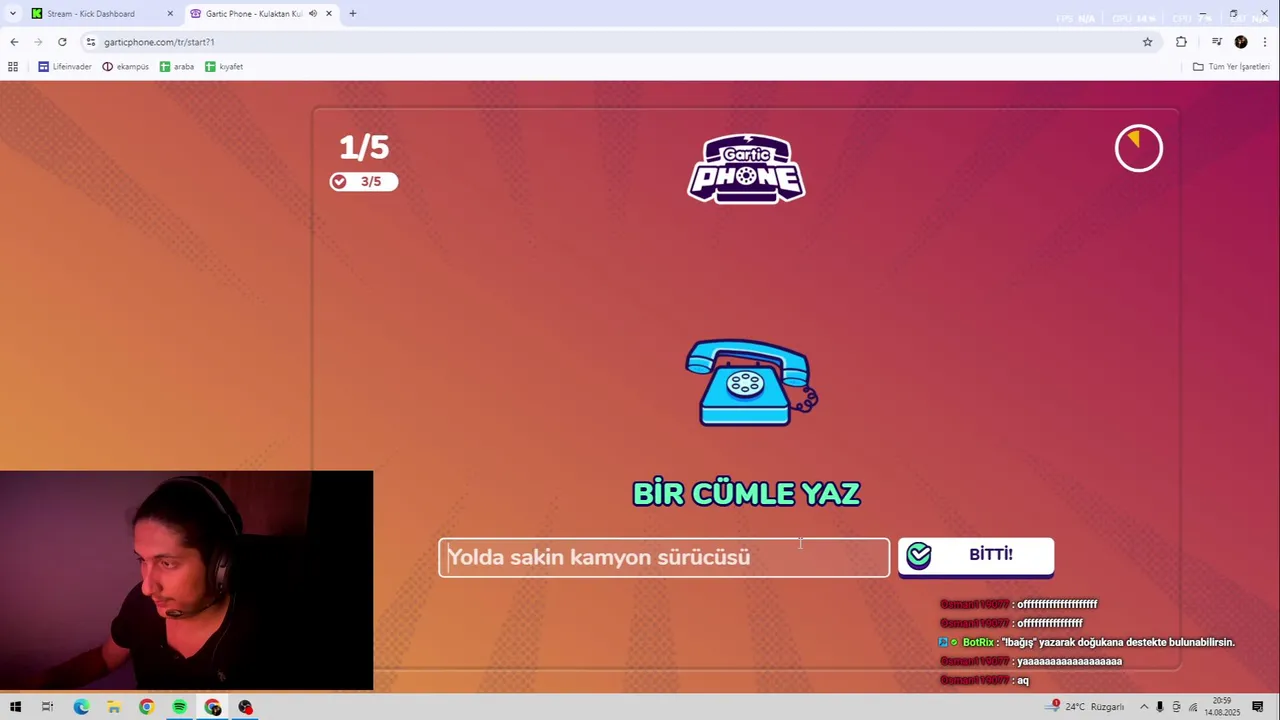This screenshot has height=720, width=1280.
Task: Bookmark this page with the star icon
Action: pos(1147,42)
